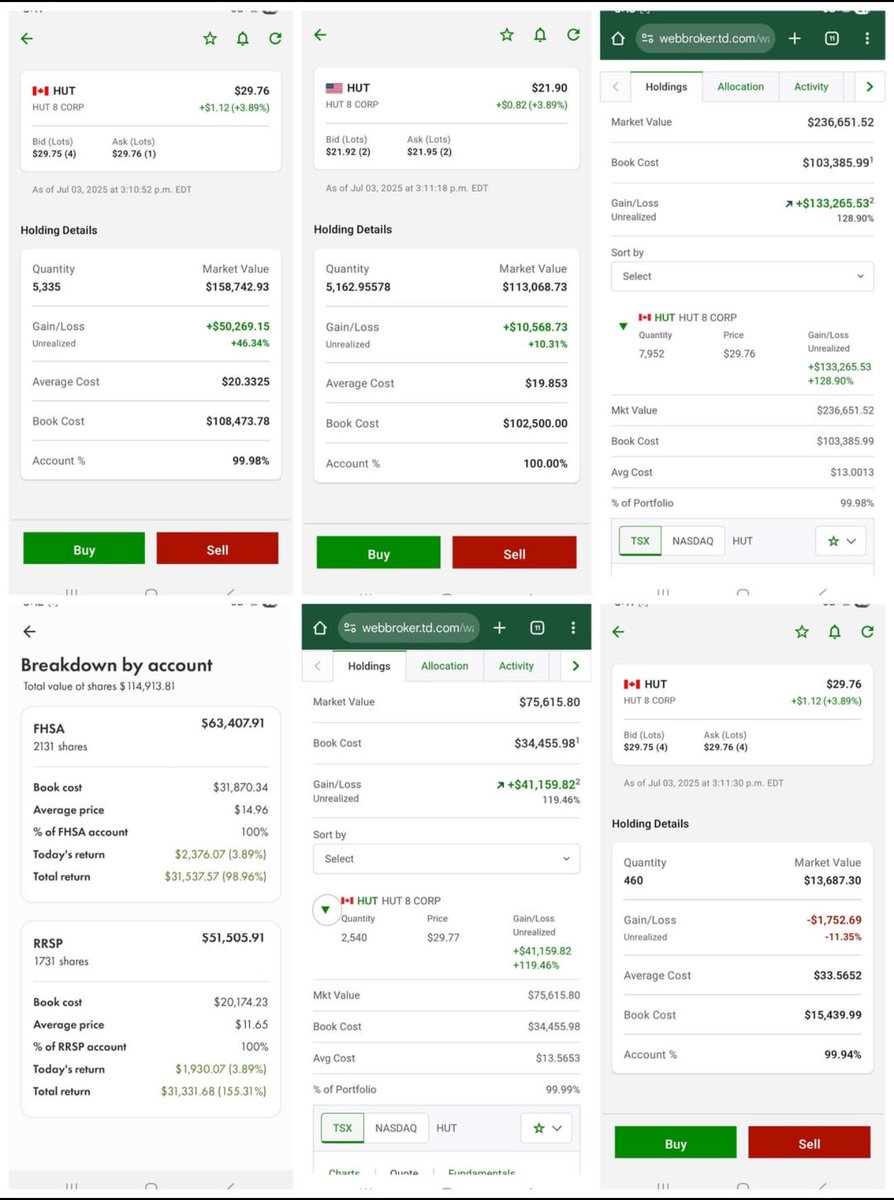894x1200 pixels.
Task: Open tab switcher (11) above the $75,615.80 holdings
Action: pos(537,628)
